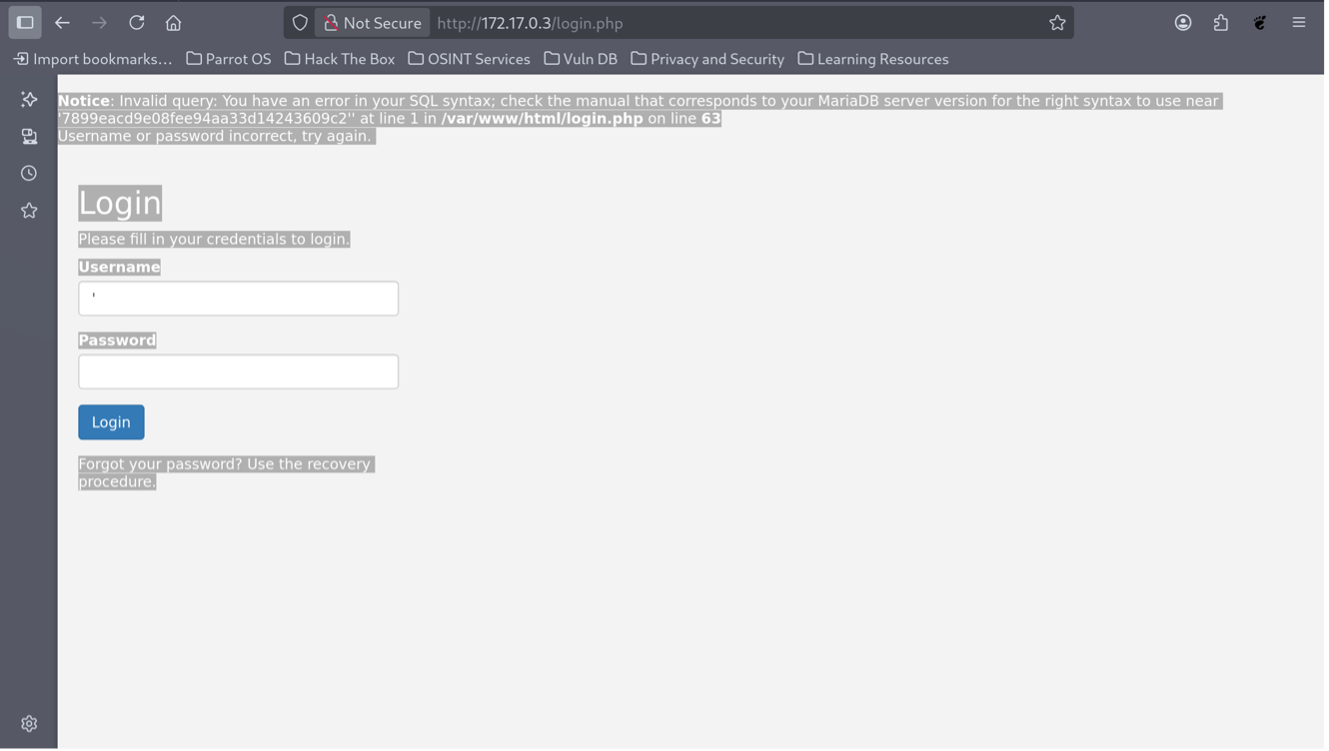Open Learning Resources bookmarks folder
Viewport: 1329px width, 751px height.
(874, 59)
